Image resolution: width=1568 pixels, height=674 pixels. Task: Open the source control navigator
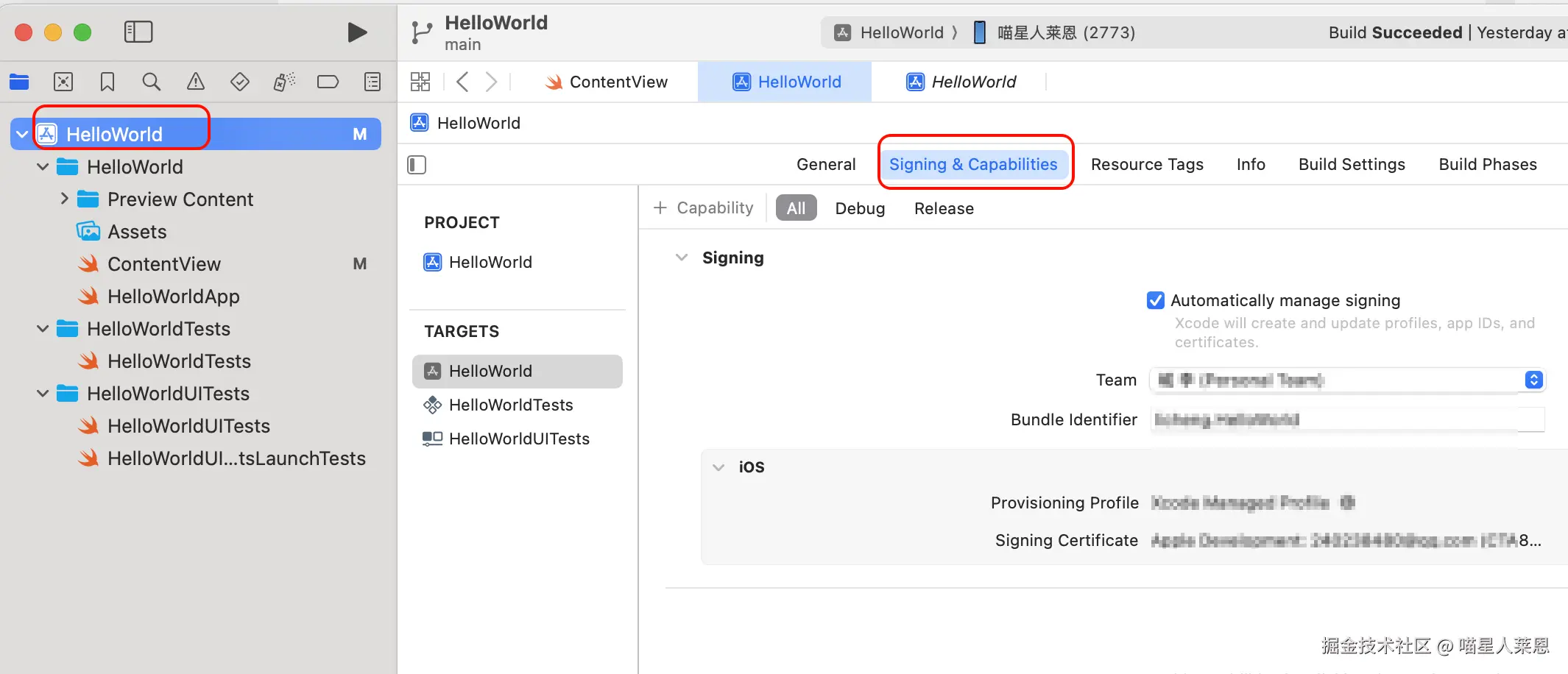(63, 82)
